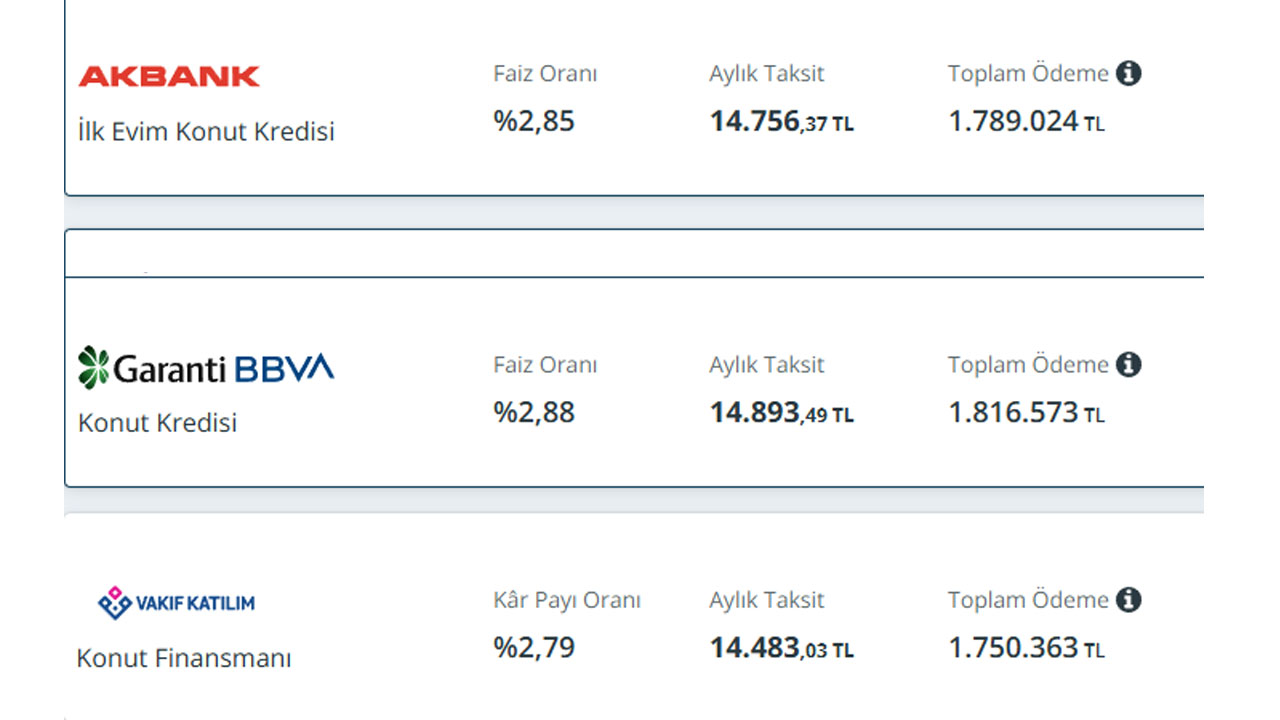The height and width of the screenshot is (720, 1280).
Task: Click the Garanti BBVA logo
Action: (206, 367)
